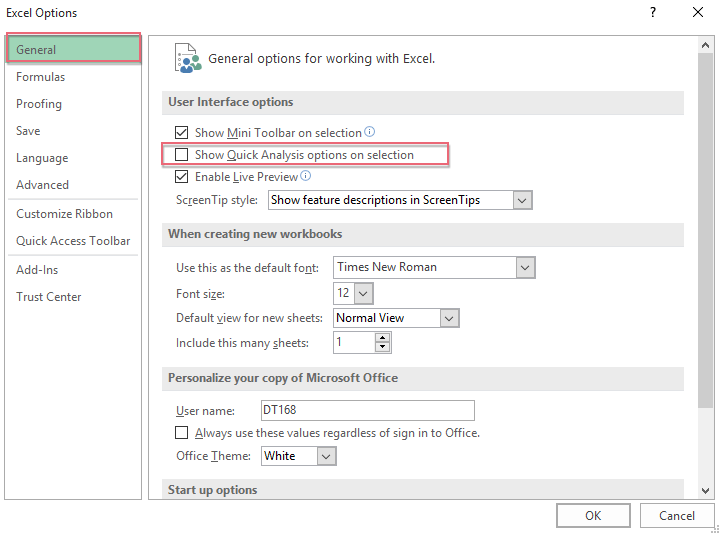
Task: Click the Cancel button
Action: point(677,516)
